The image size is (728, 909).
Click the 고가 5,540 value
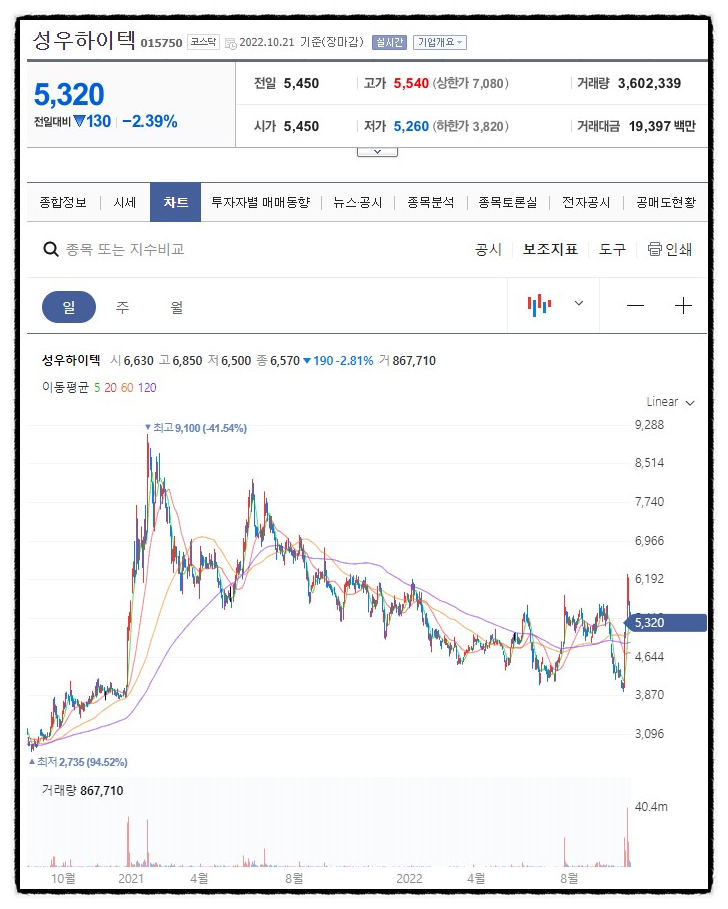tap(411, 83)
